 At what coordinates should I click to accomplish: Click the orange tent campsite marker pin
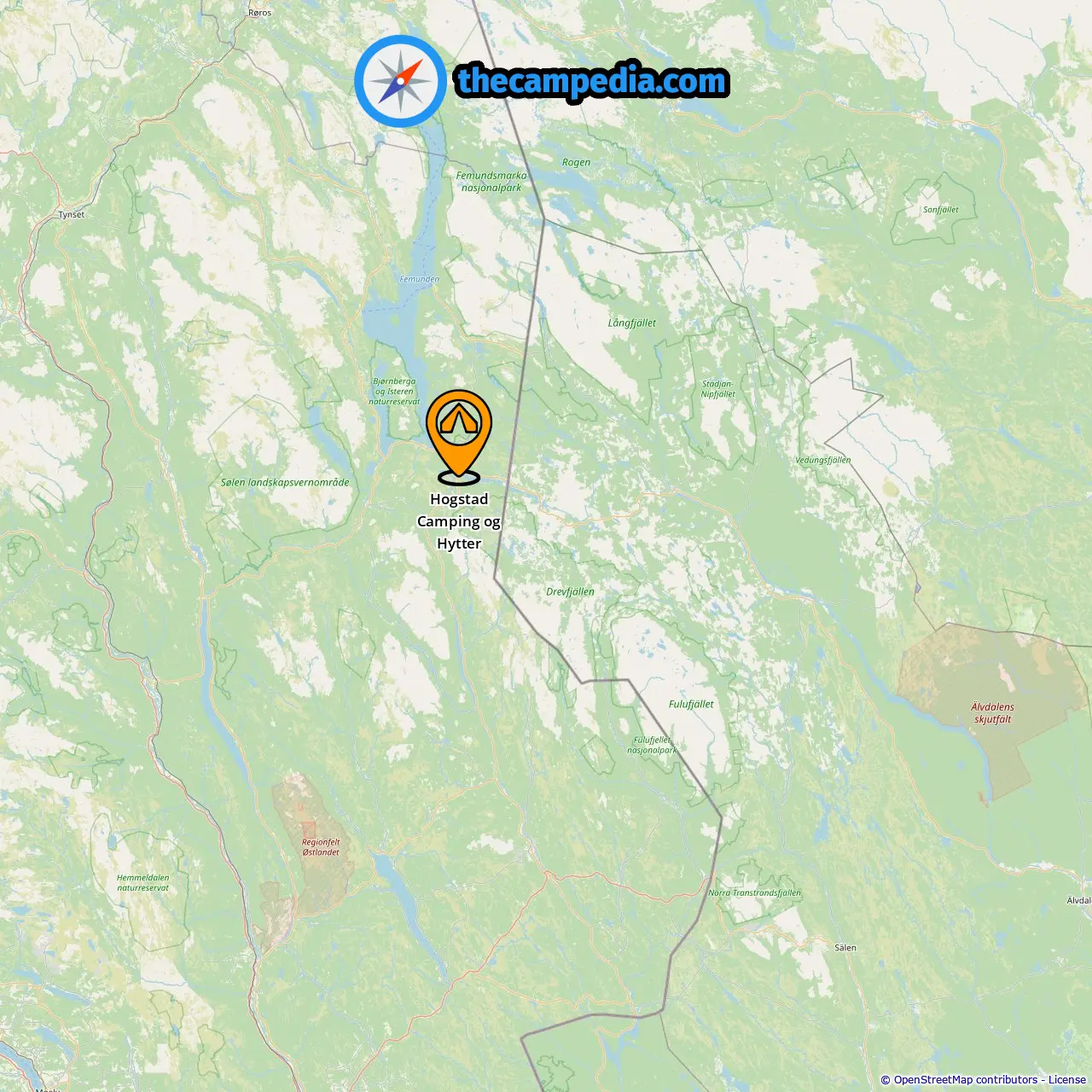[x=459, y=437]
